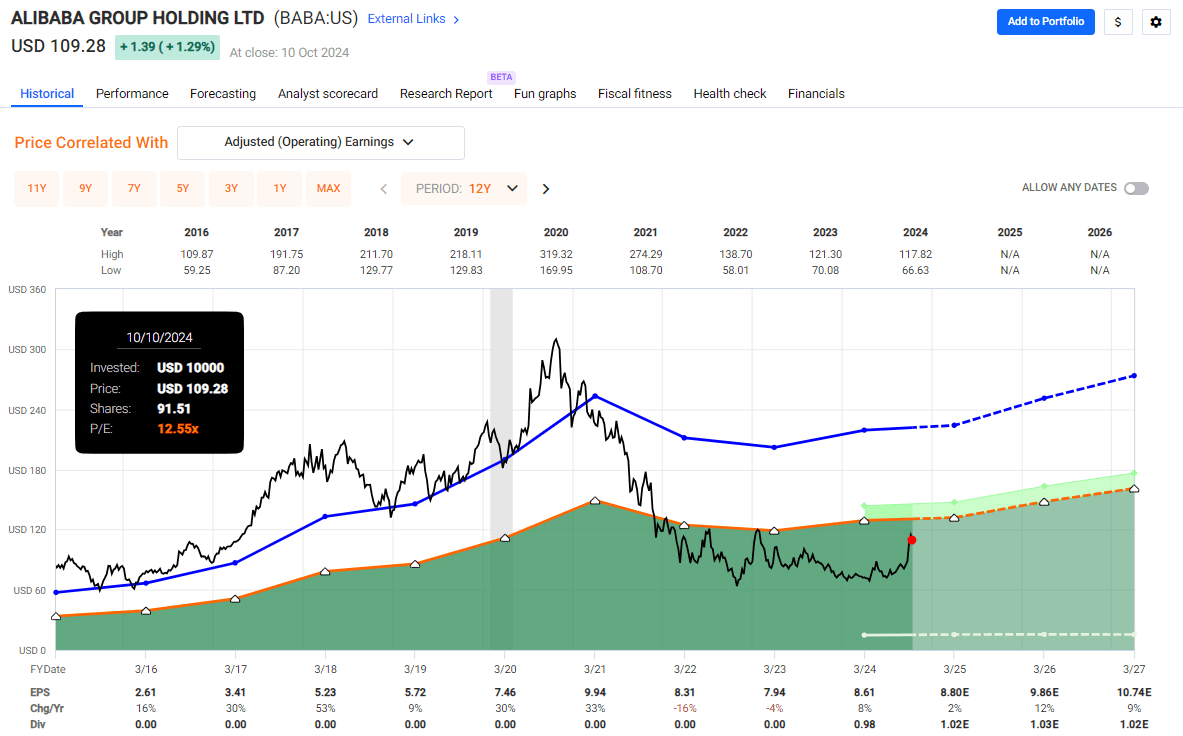Click the External Links chevron arrow
Image resolution: width=1183 pixels, height=736 pixels.
(x=456, y=19)
